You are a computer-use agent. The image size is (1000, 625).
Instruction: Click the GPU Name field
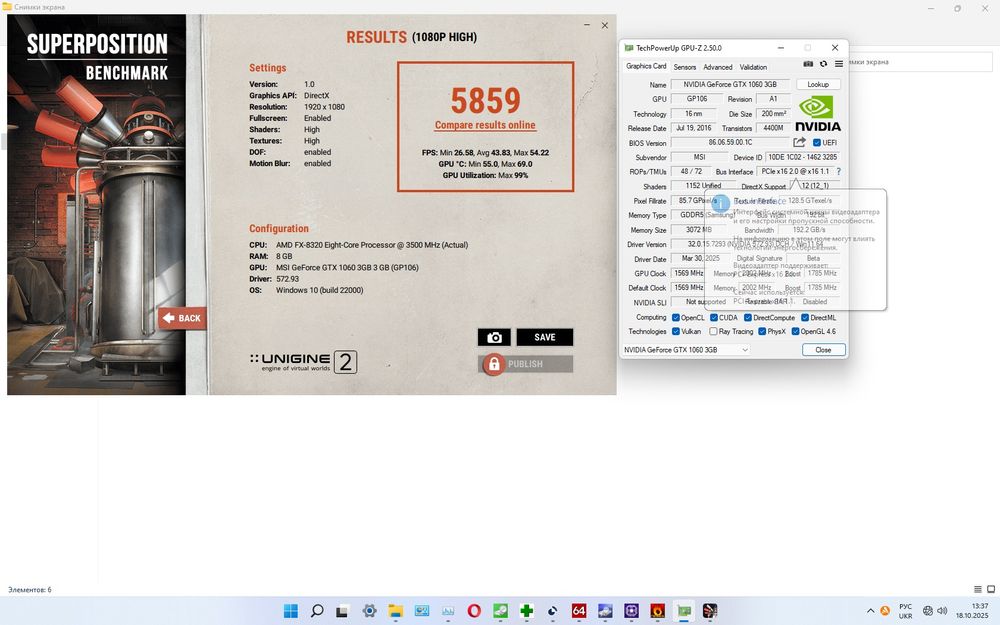coord(730,84)
